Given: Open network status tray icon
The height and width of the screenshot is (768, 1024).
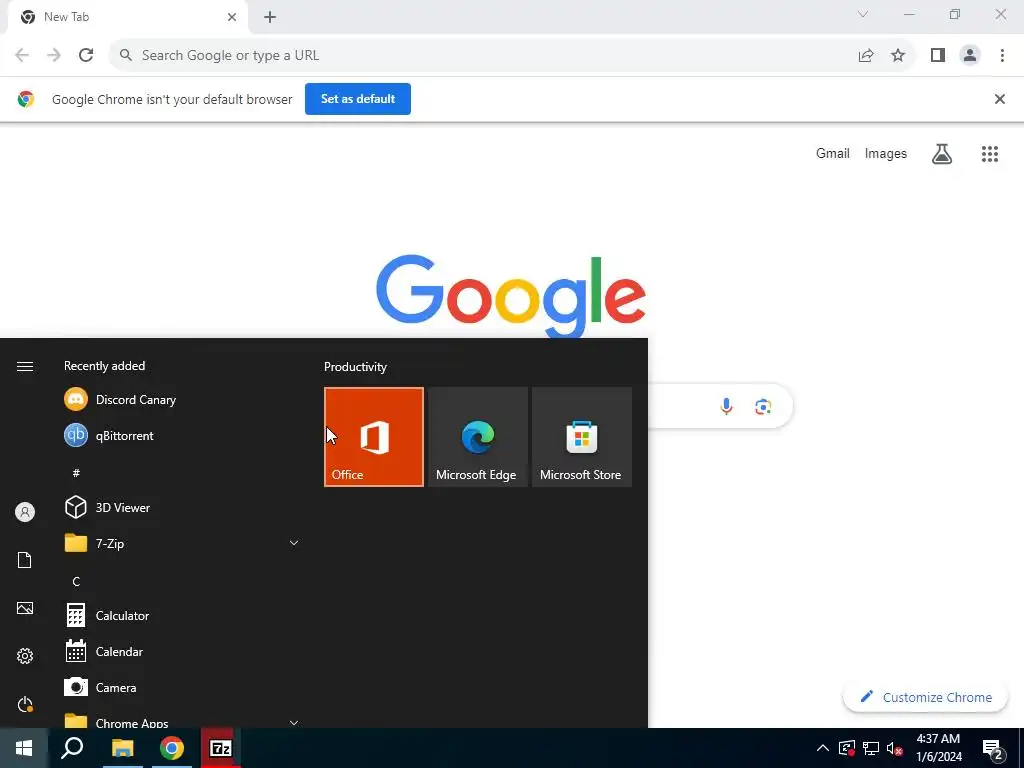Looking at the screenshot, I should pos(871,748).
